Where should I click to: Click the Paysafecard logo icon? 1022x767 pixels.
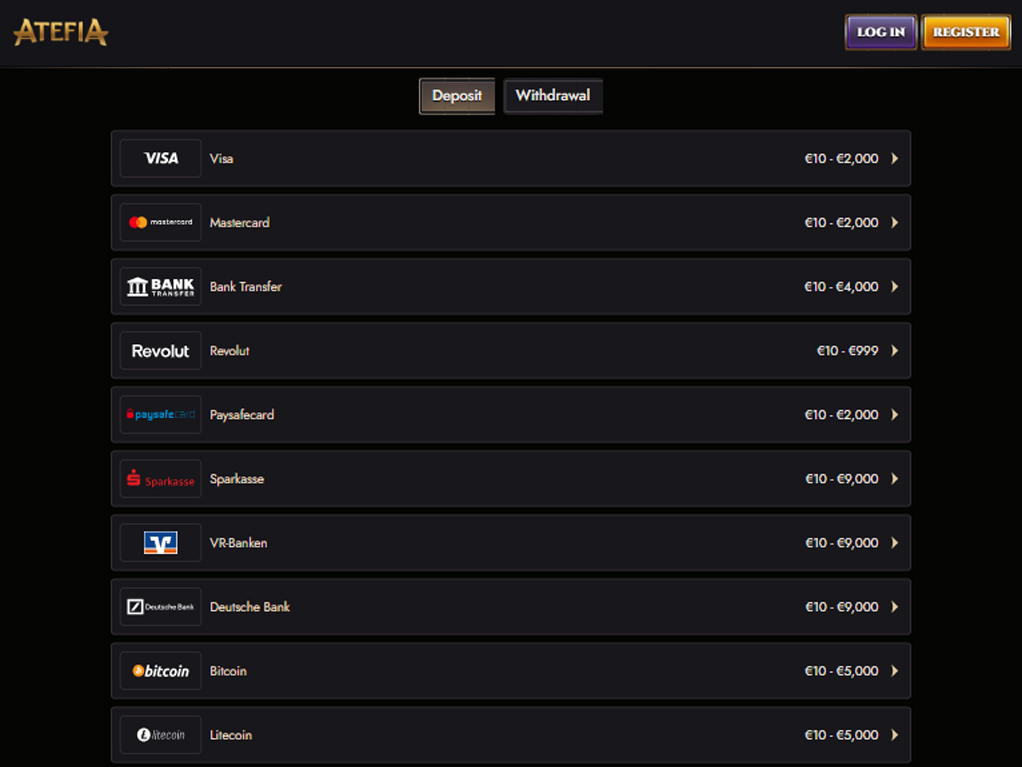tap(160, 414)
